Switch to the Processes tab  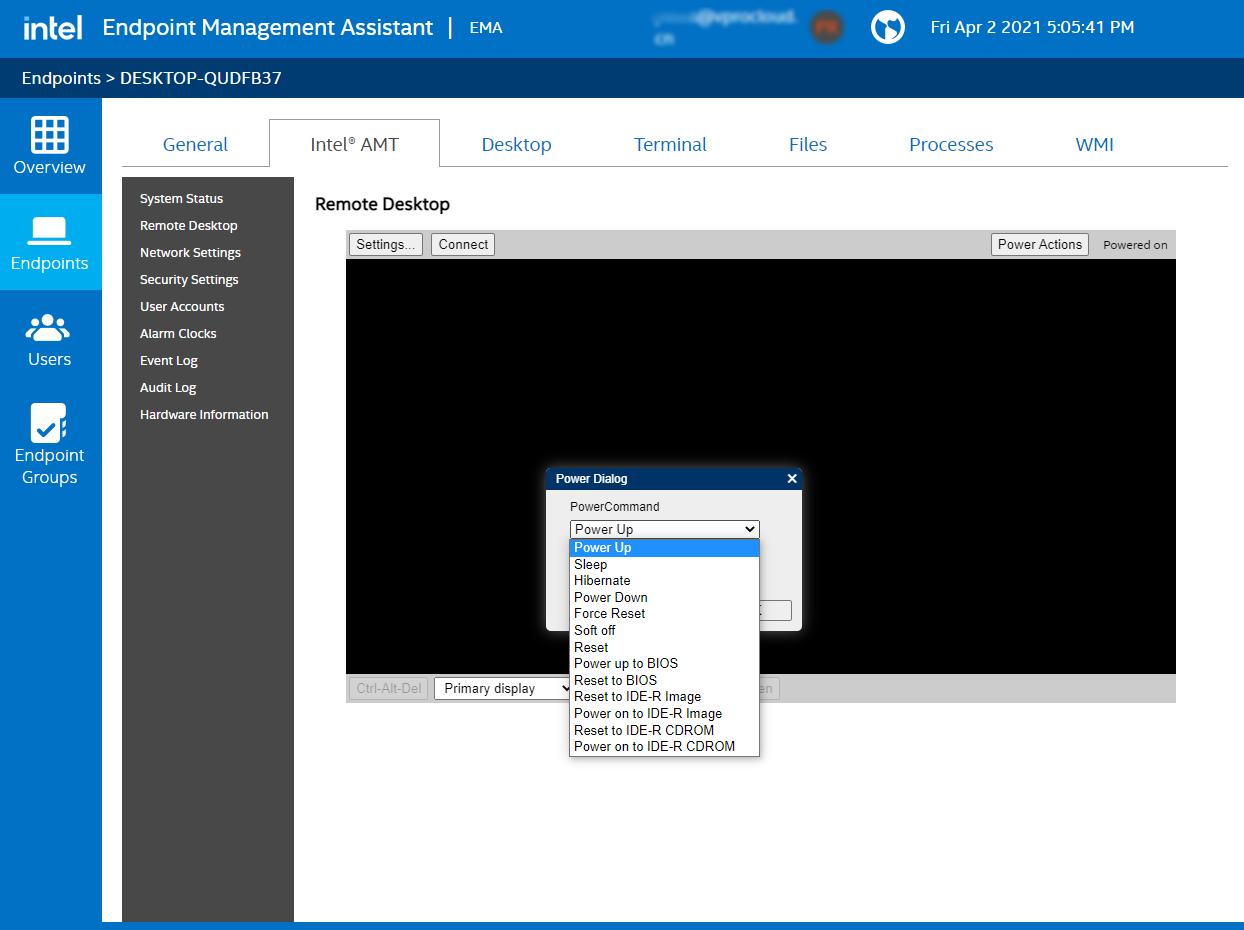pos(950,144)
